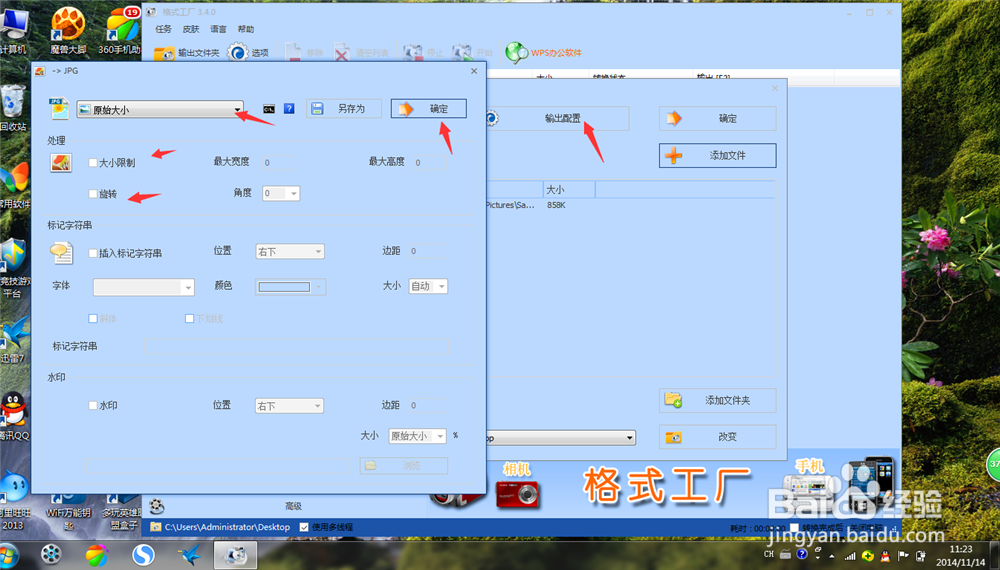Image resolution: width=1000 pixels, height=570 pixels.
Task: Click the 清空列表 clear list toolbar icon
Action: click(342, 52)
